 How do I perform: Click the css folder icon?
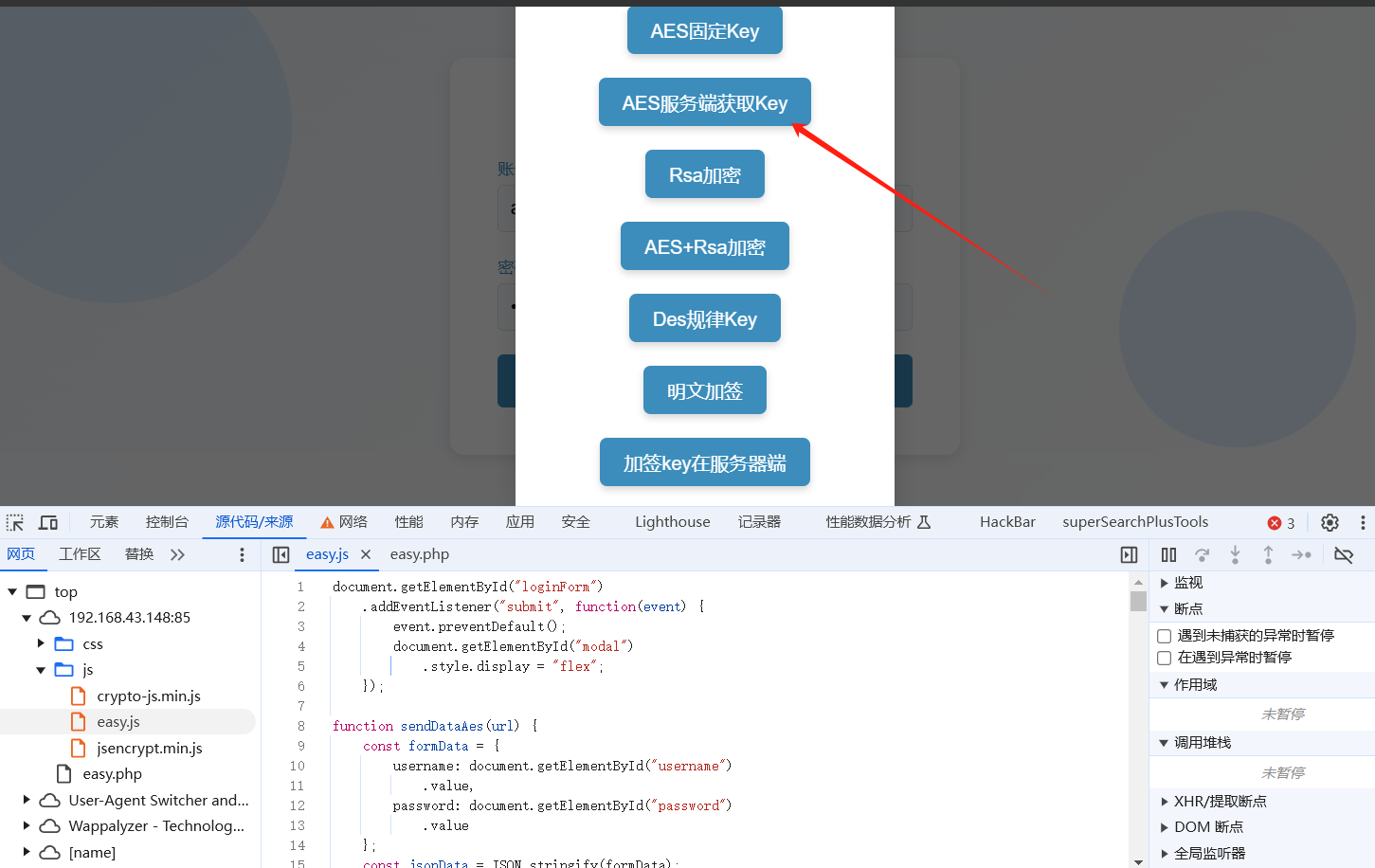coord(64,643)
